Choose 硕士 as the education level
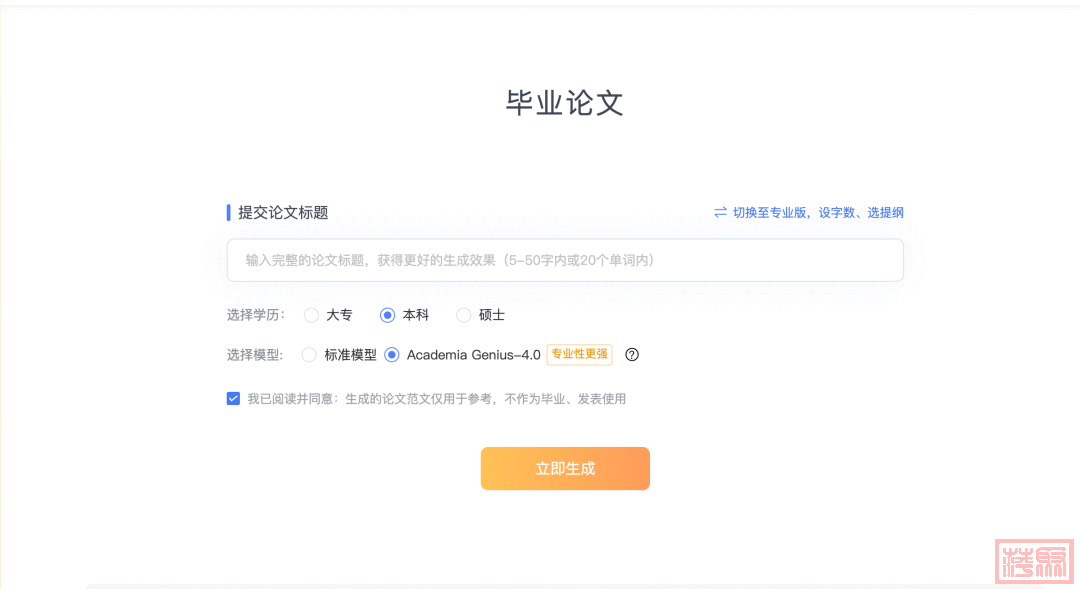This screenshot has width=1080, height=589. click(x=464, y=315)
